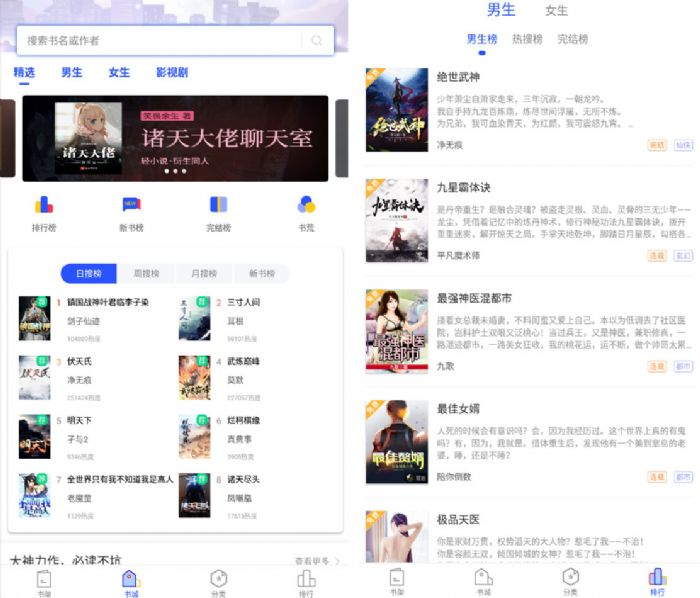Screen dimensions: 700x598
Task: Open the 绝世武神 book cover
Action: click(x=397, y=110)
